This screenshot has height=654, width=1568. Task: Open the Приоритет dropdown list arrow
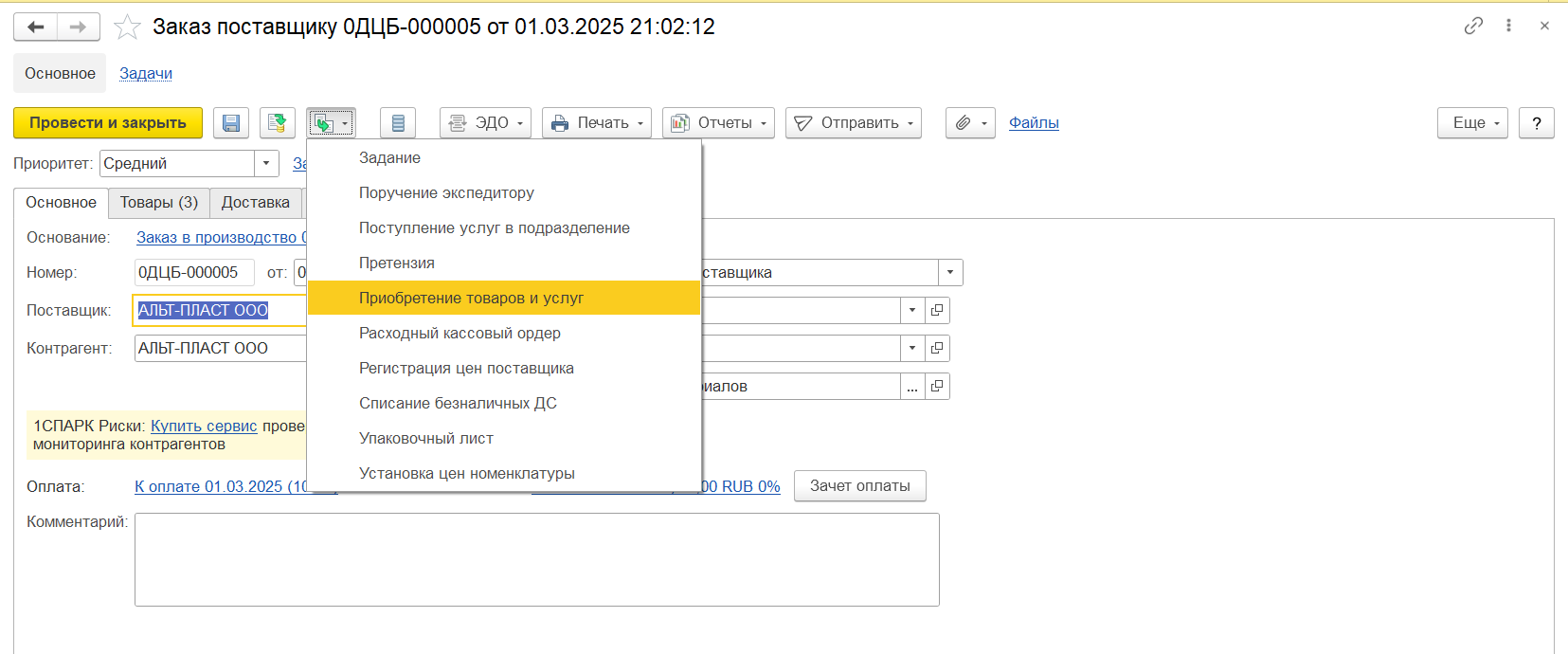tap(266, 163)
